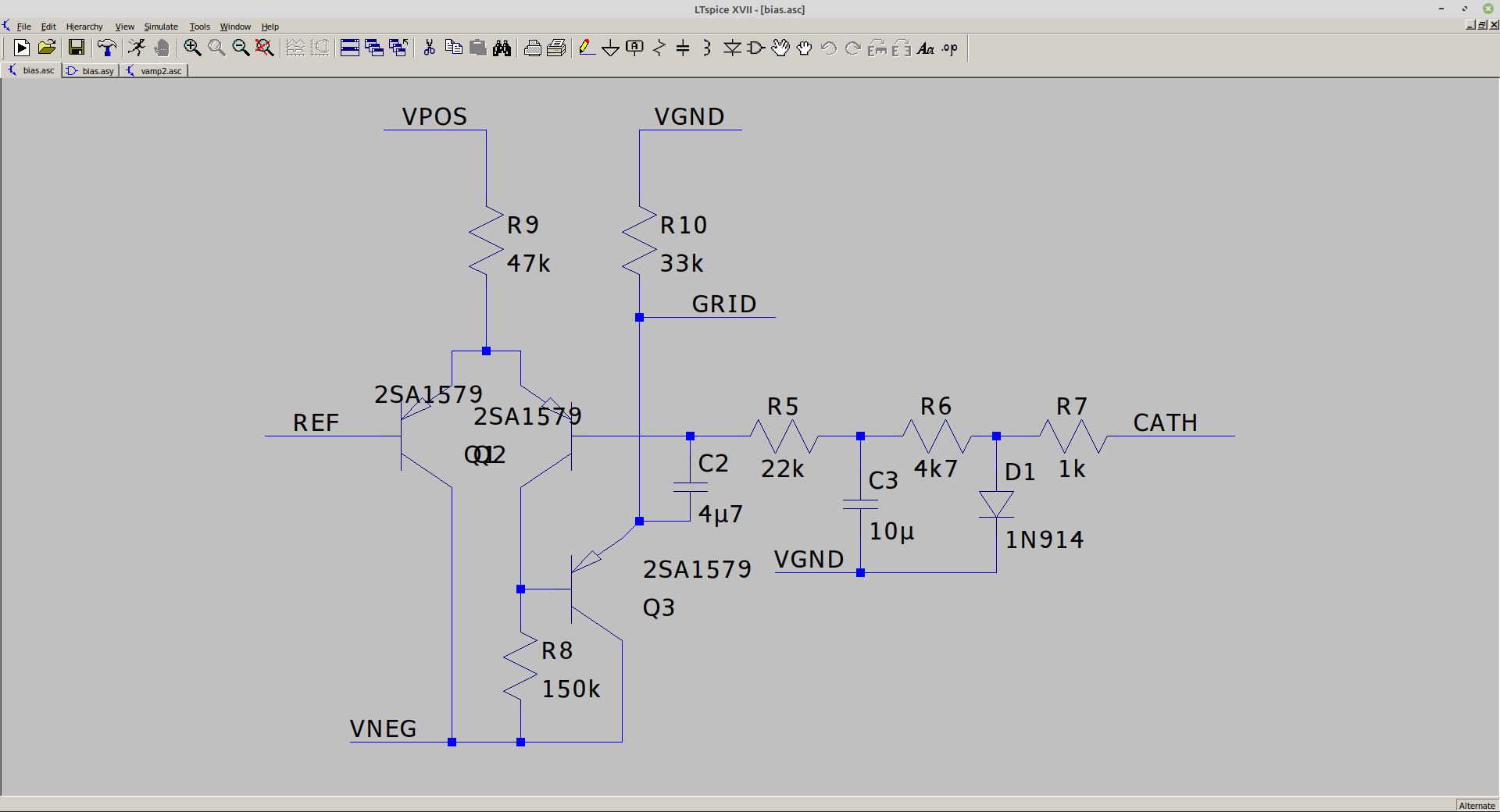1500x812 pixels.
Task: Close all windows icon
Action: pos(398,48)
